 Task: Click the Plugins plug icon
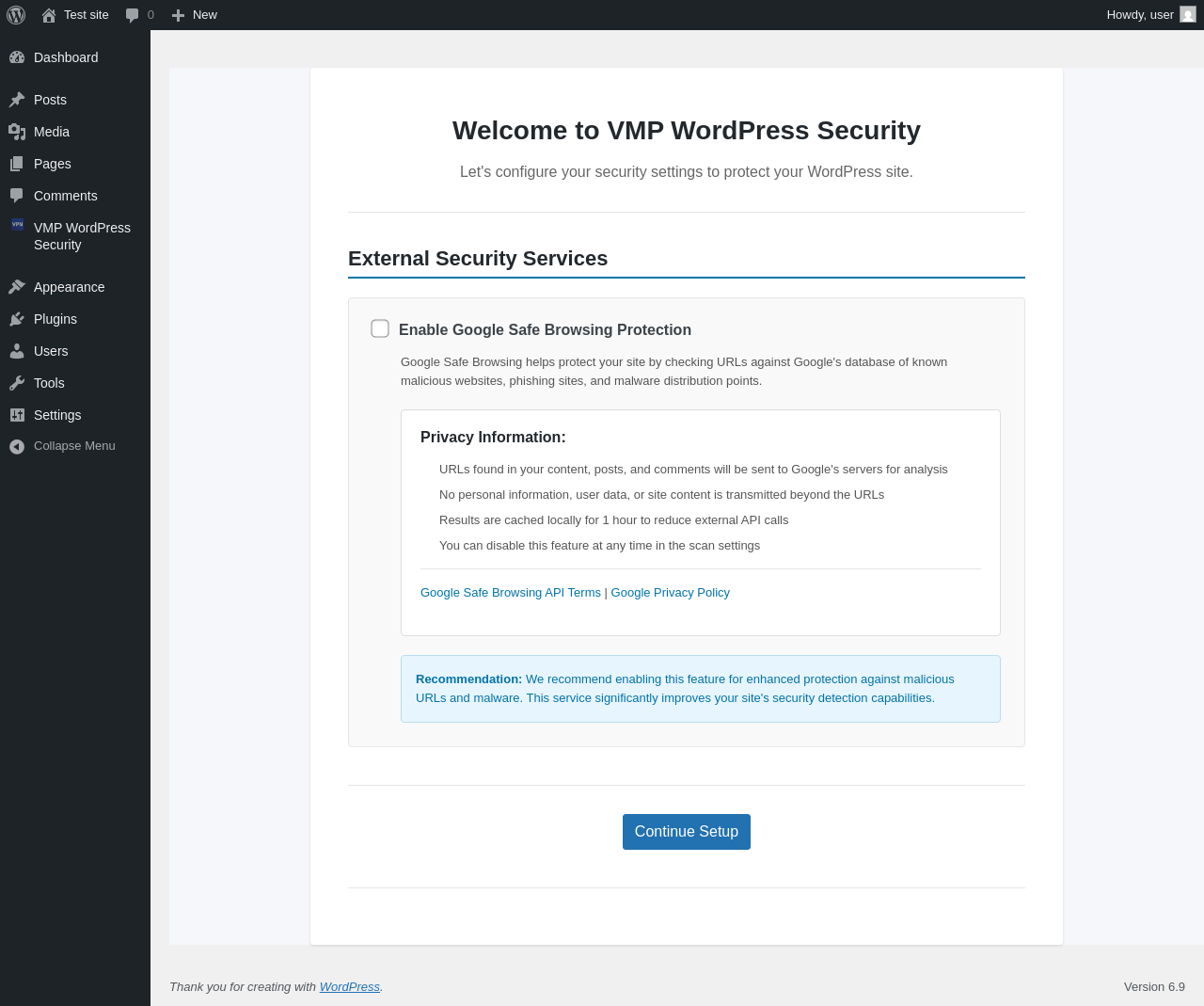(17, 319)
